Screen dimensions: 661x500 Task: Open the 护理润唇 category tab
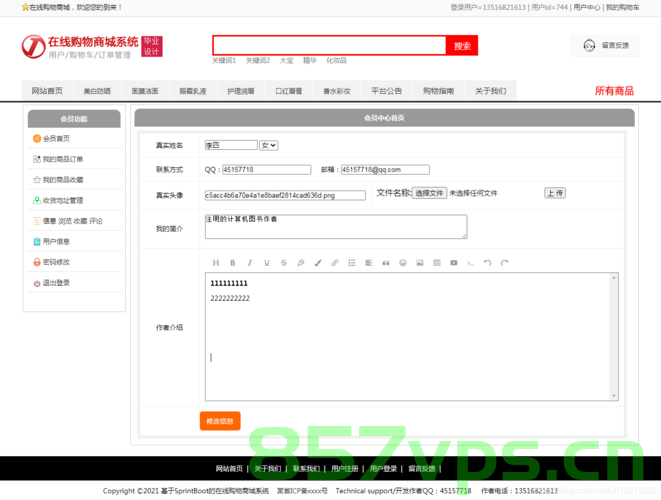click(x=241, y=91)
